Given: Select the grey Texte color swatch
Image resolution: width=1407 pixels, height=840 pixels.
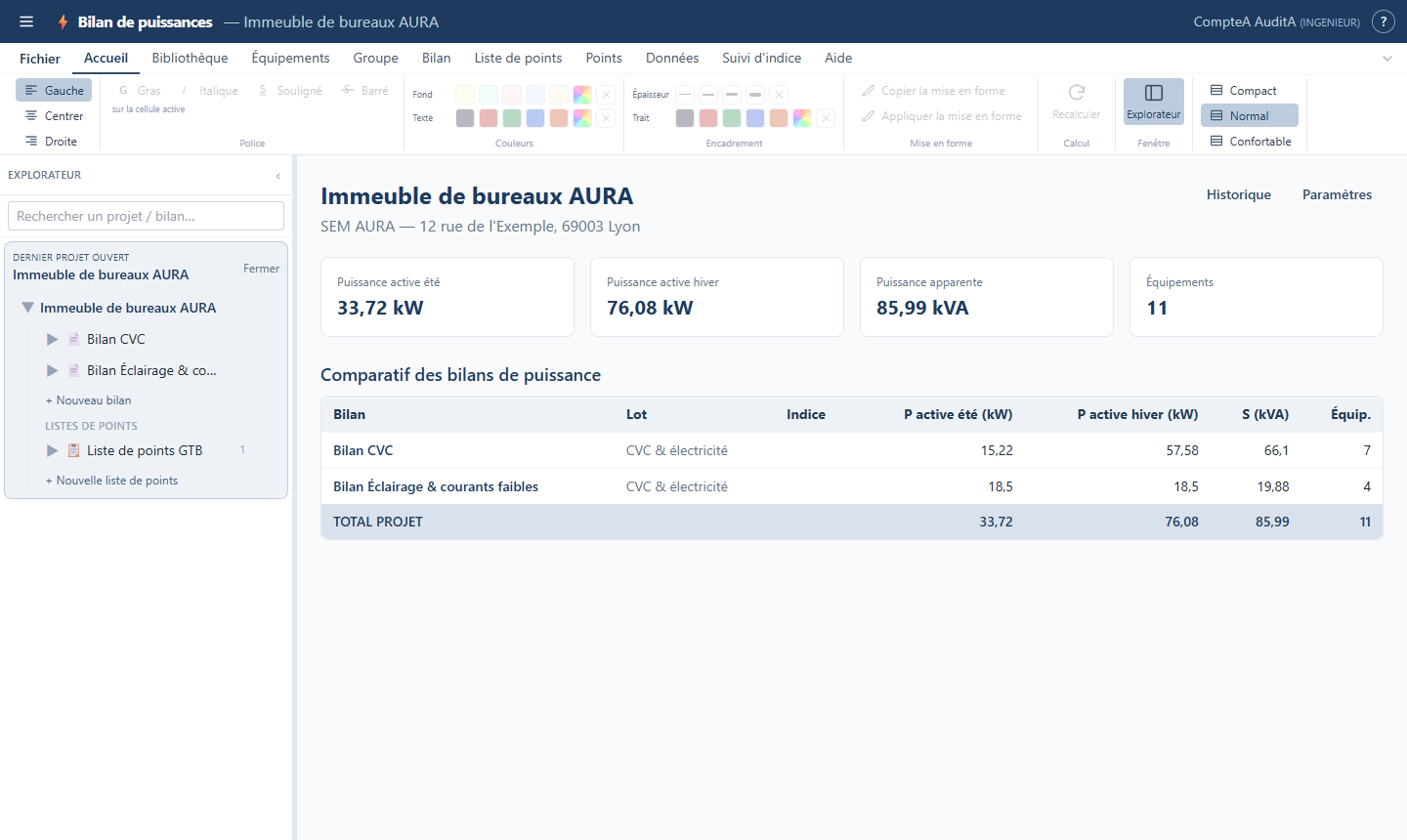Looking at the screenshot, I should tap(465, 118).
